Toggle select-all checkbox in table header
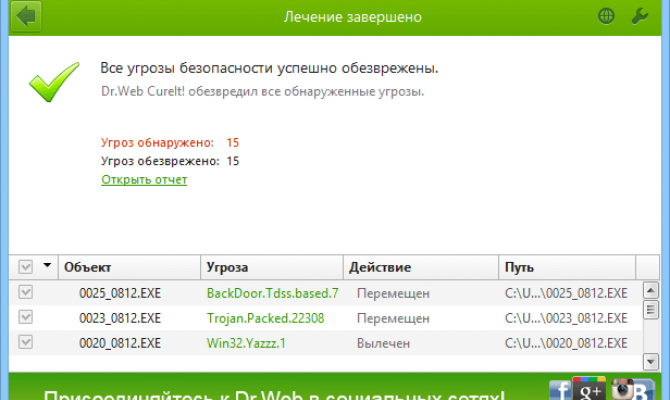Screen dimensions: 670x400 pyautogui.click(x=26, y=267)
